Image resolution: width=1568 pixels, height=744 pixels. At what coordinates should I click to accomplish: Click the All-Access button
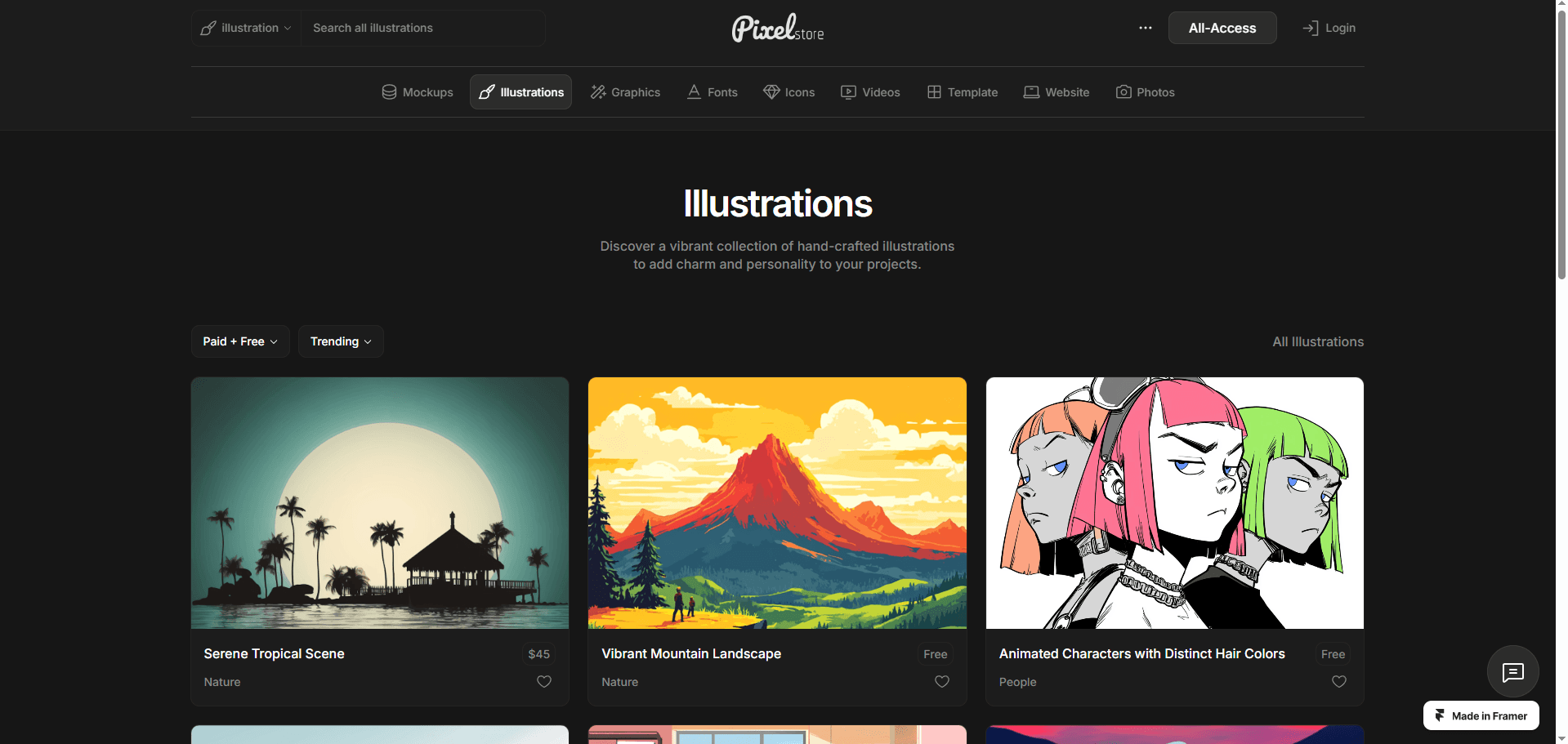(x=1222, y=28)
